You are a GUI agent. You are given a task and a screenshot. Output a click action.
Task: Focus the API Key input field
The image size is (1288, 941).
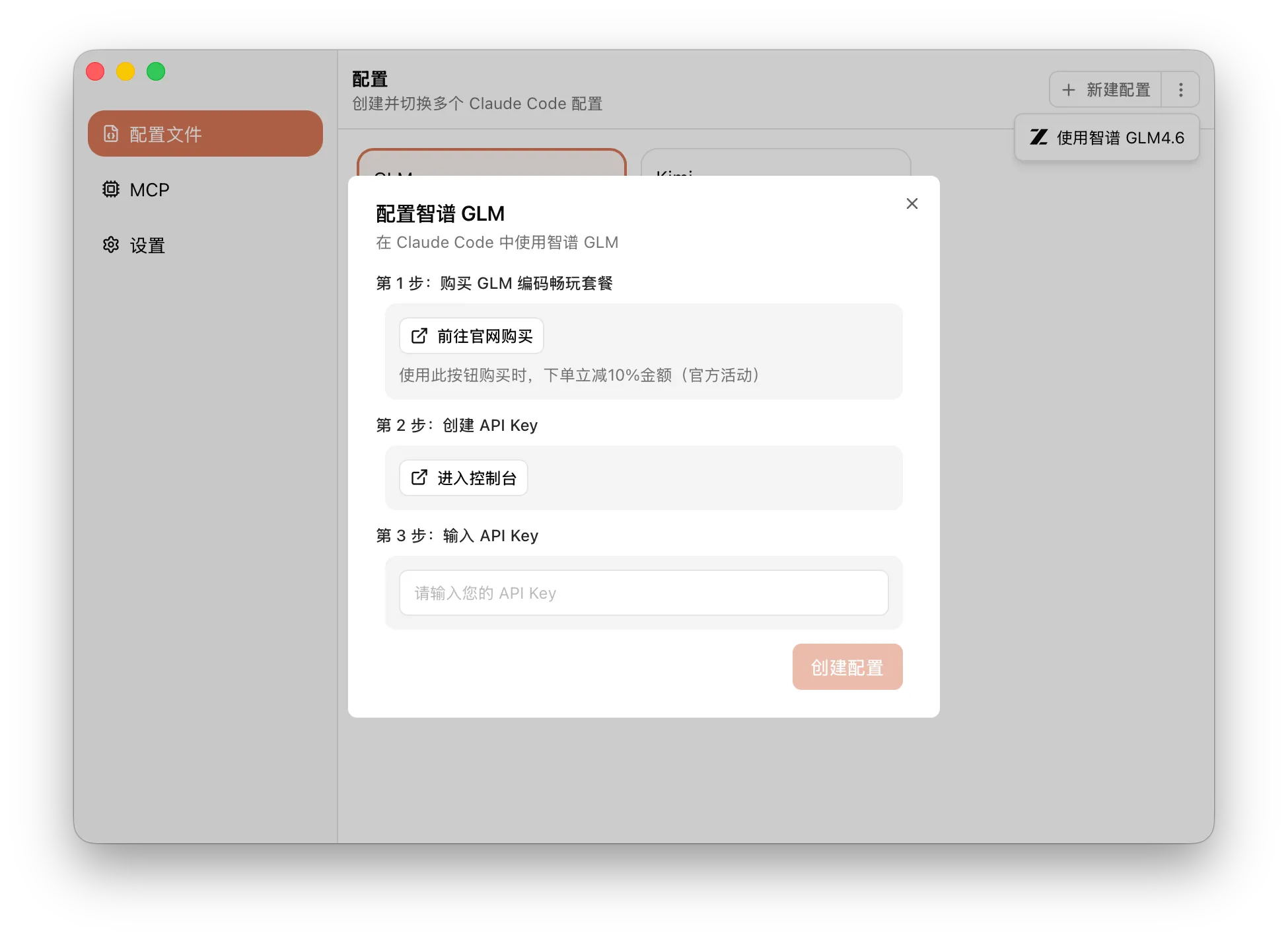tap(643, 593)
